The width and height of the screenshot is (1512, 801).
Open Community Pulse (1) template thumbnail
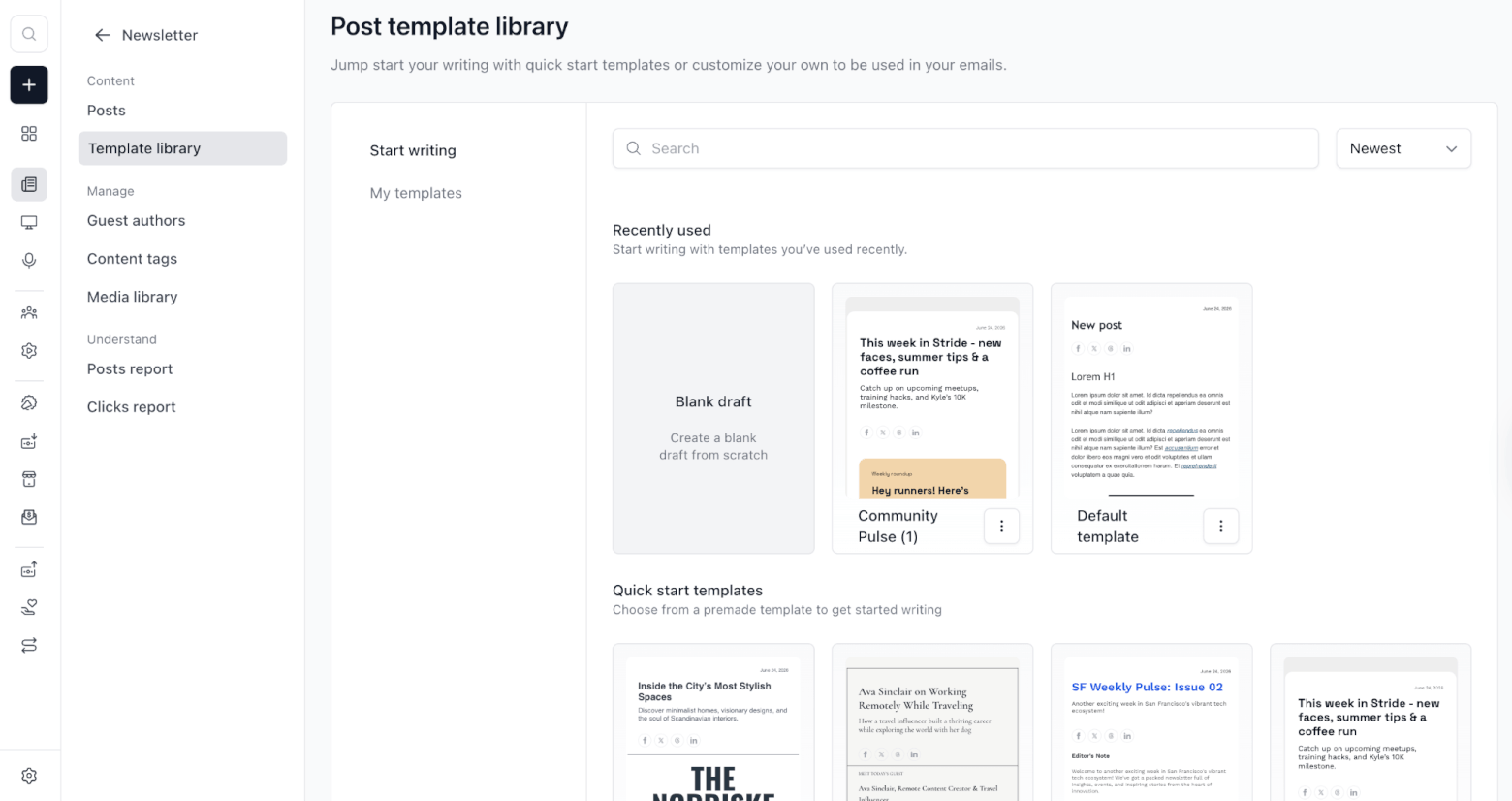932,398
